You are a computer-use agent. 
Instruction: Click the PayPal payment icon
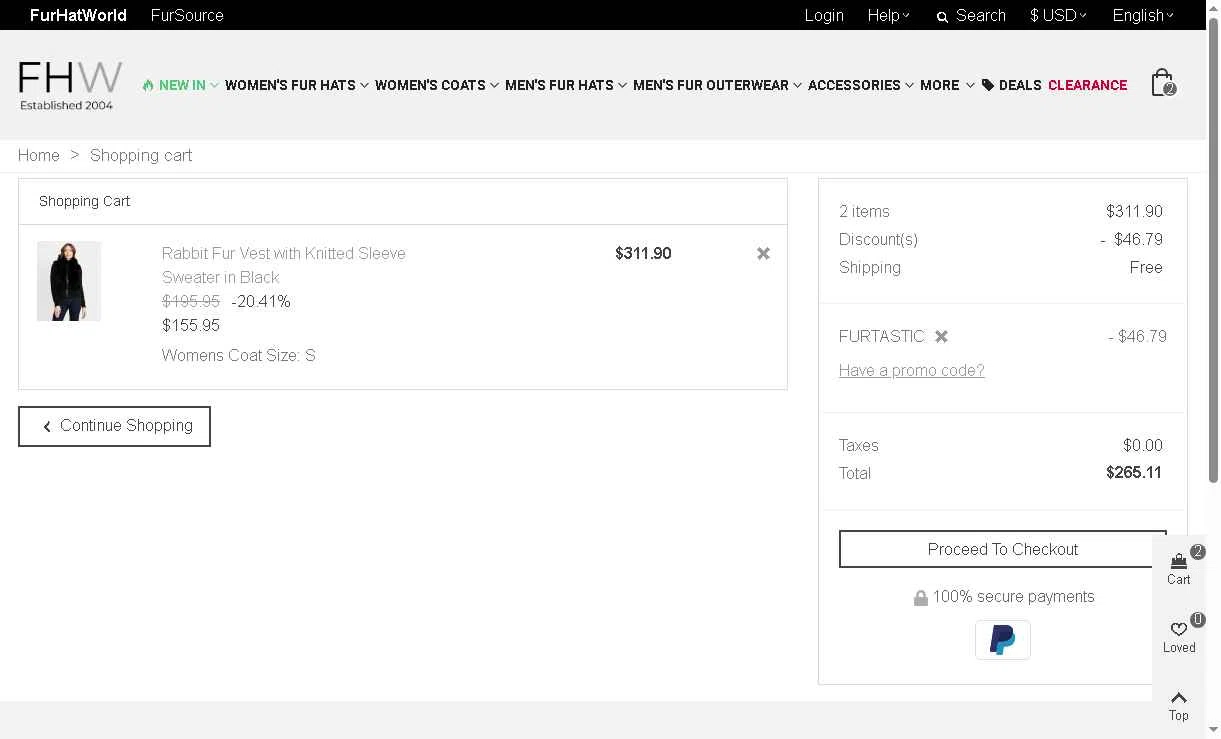pos(1003,640)
